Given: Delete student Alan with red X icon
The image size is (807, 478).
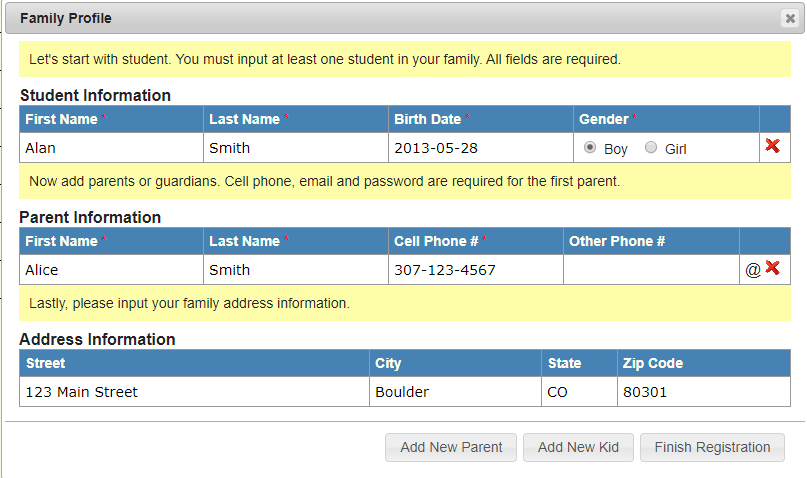Looking at the screenshot, I should pyautogui.click(x=772, y=146).
